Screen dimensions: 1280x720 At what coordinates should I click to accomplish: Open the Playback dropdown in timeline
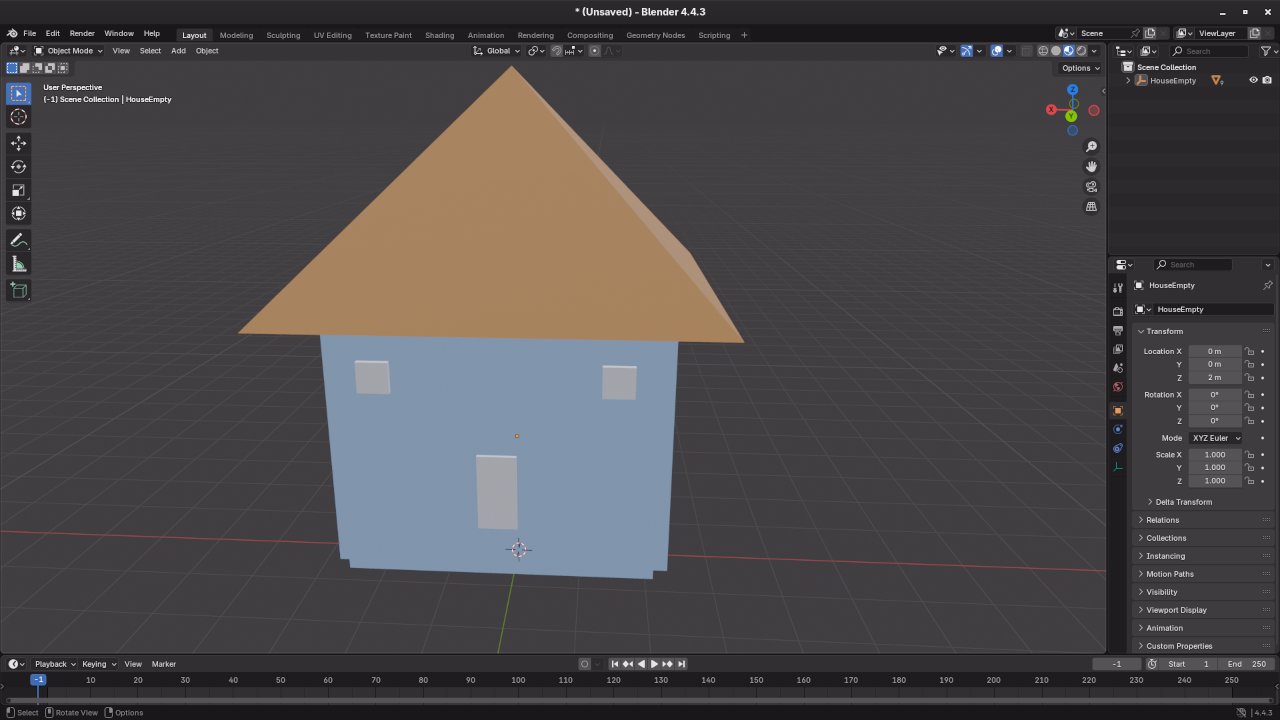55,664
